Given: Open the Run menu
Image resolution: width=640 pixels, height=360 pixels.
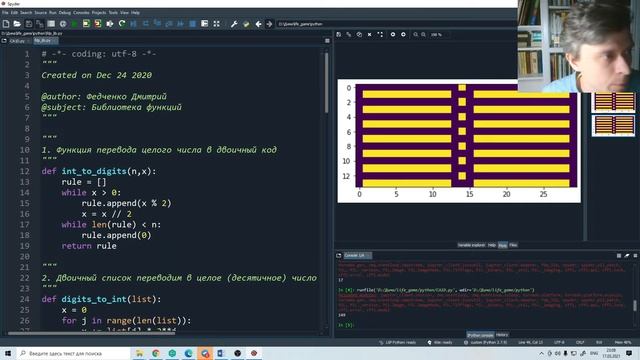Looking at the screenshot, I should tap(53, 13).
